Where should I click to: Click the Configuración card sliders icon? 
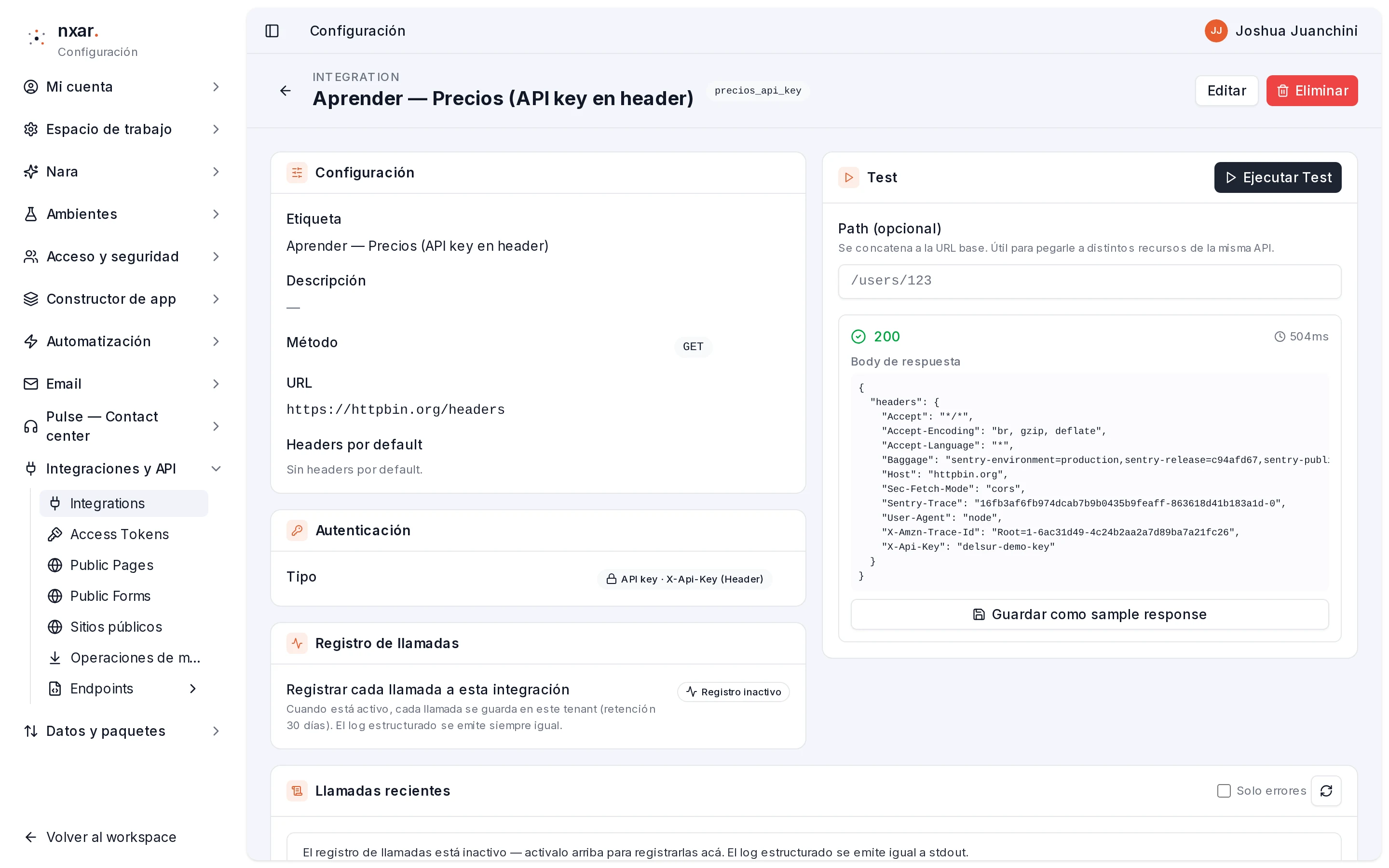(297, 173)
